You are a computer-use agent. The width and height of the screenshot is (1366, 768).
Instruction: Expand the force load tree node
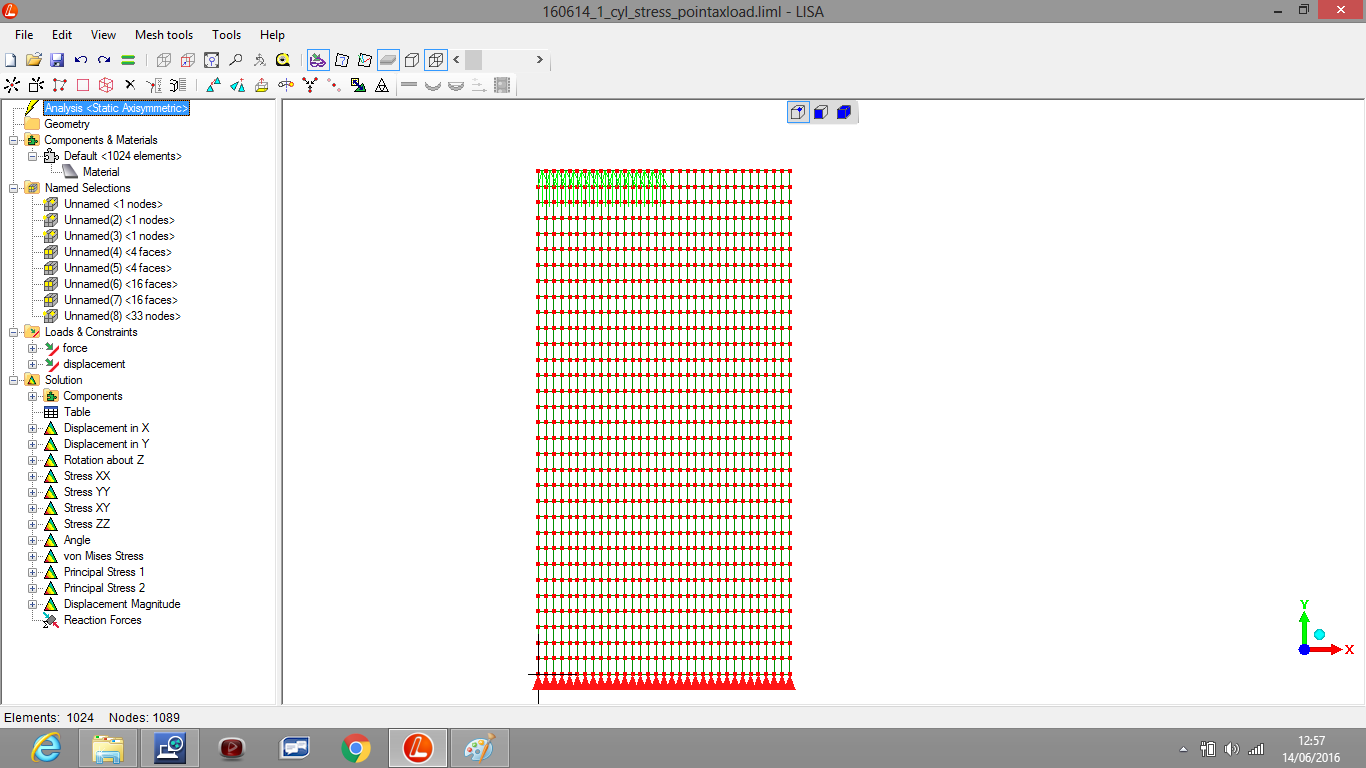33,348
